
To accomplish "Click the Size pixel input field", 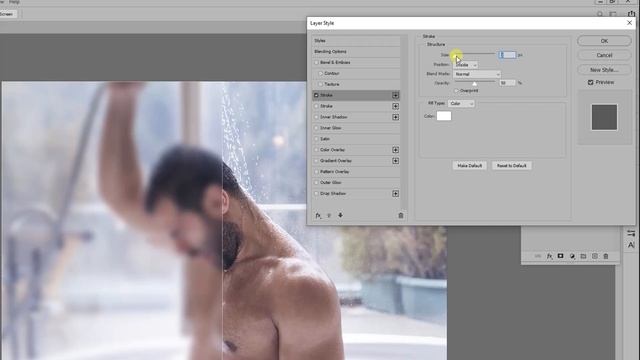I will coord(507,55).
